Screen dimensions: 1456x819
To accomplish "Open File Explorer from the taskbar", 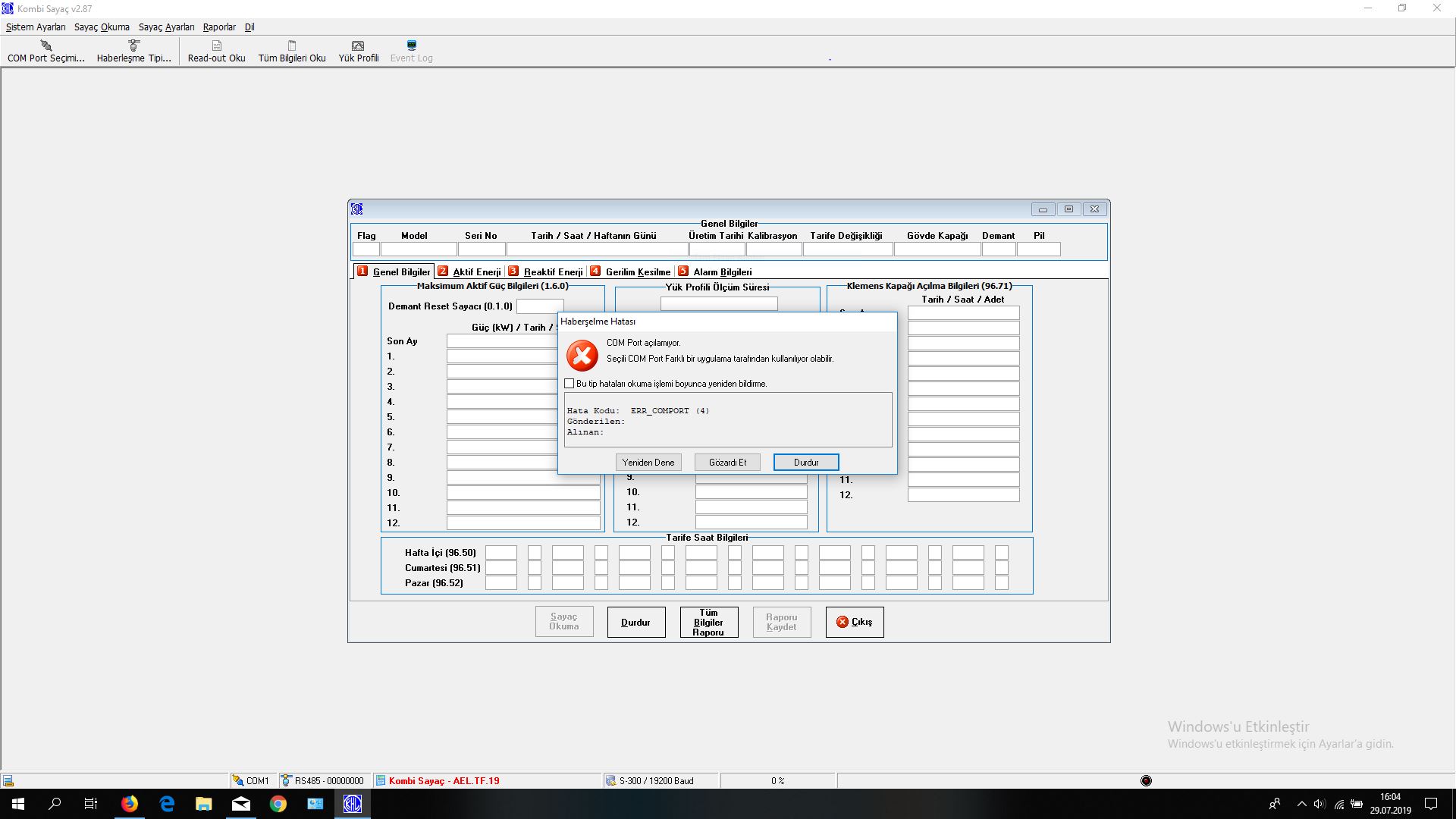I will [x=204, y=804].
